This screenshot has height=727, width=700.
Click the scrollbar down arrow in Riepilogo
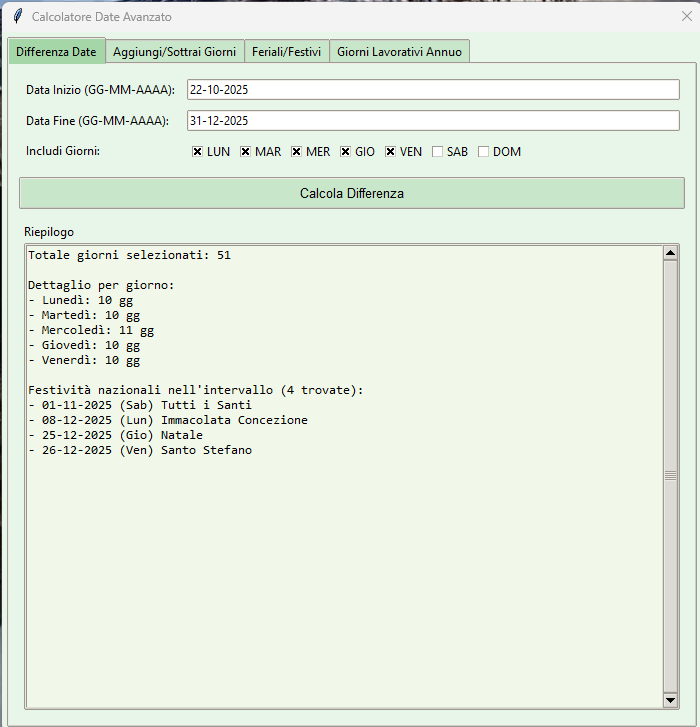click(x=670, y=700)
